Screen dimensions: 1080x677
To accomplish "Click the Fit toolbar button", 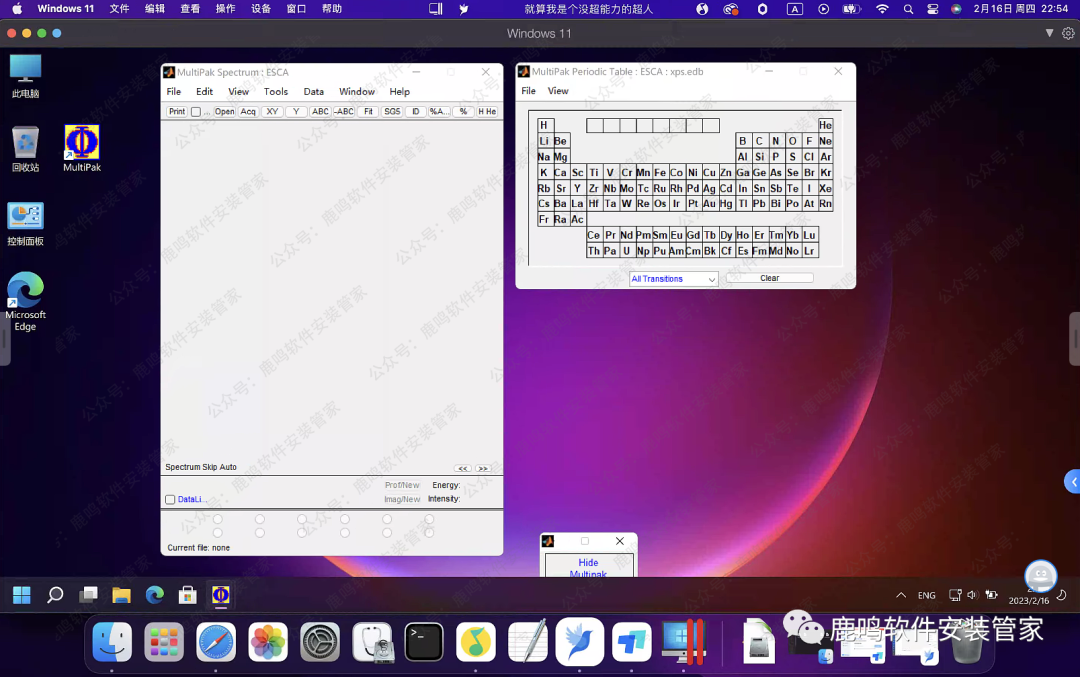I will tap(368, 112).
